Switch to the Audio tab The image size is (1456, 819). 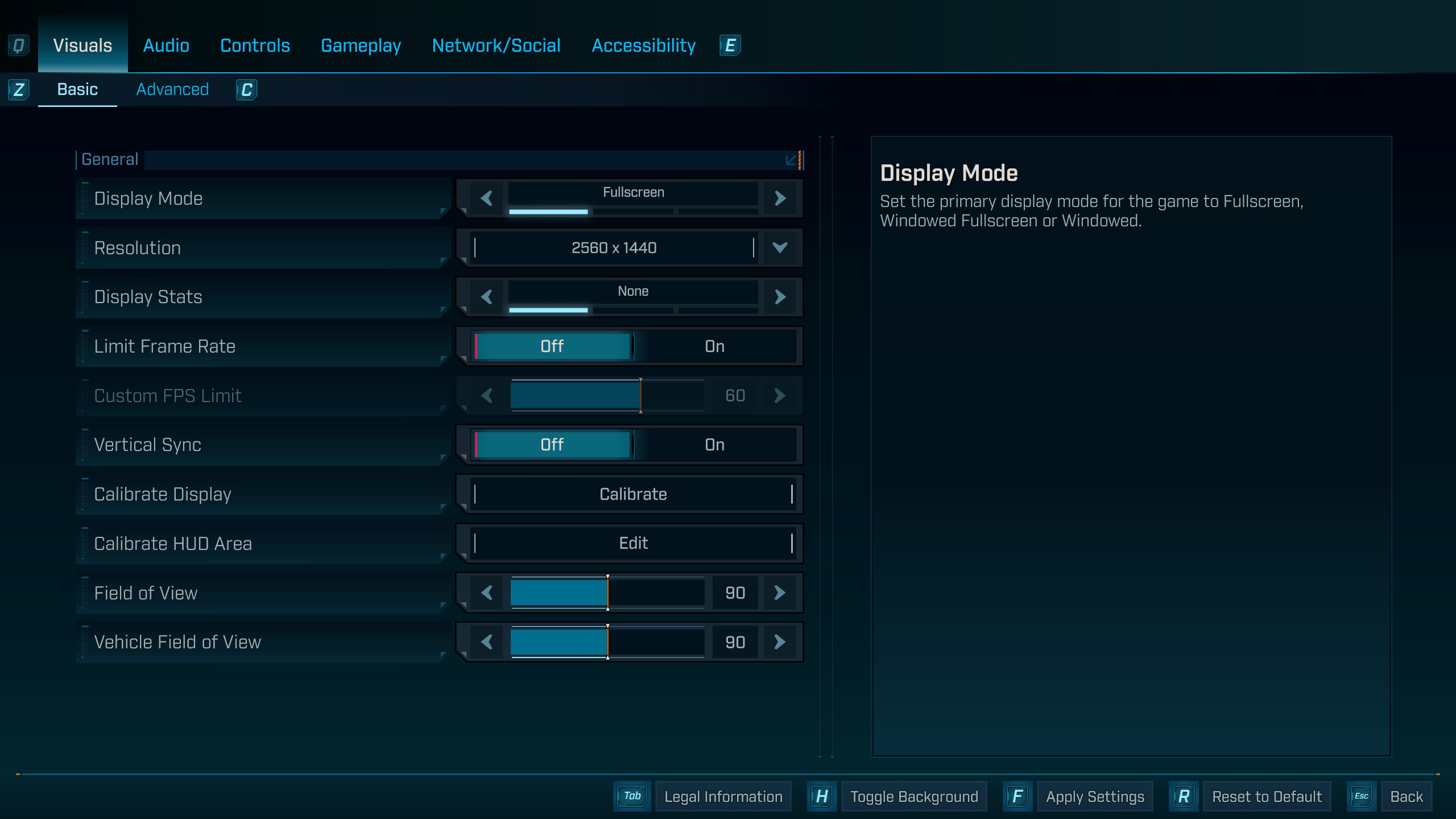click(166, 45)
